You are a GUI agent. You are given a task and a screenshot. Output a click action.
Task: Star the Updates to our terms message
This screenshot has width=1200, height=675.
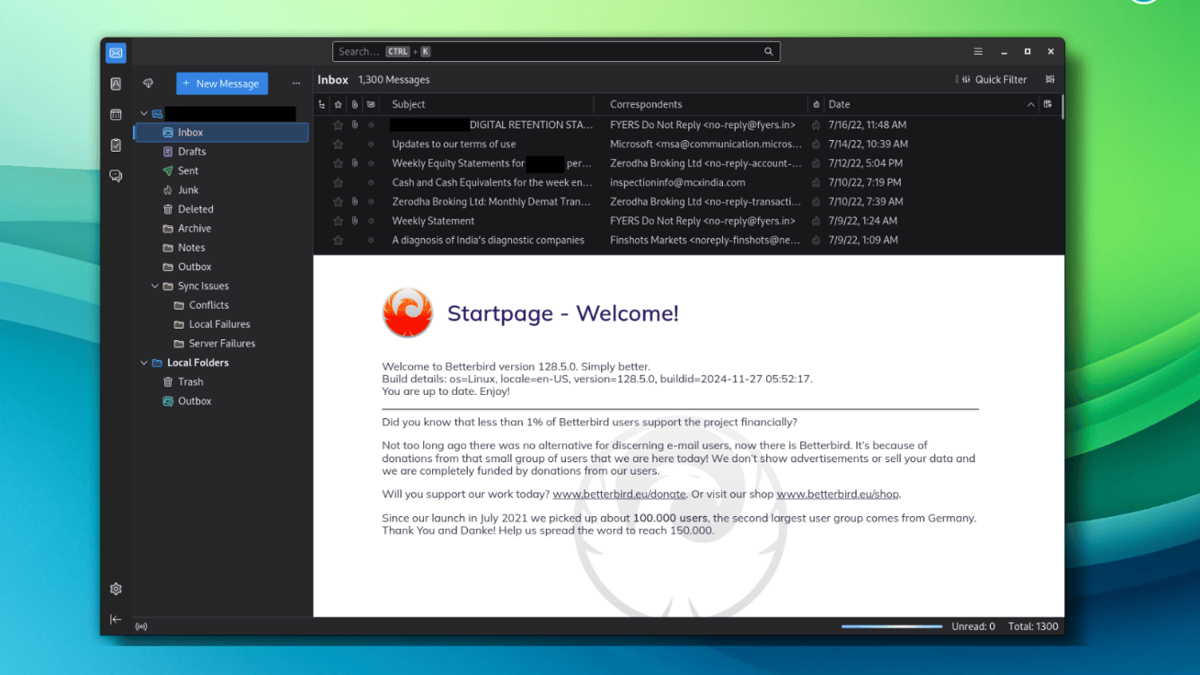point(338,144)
